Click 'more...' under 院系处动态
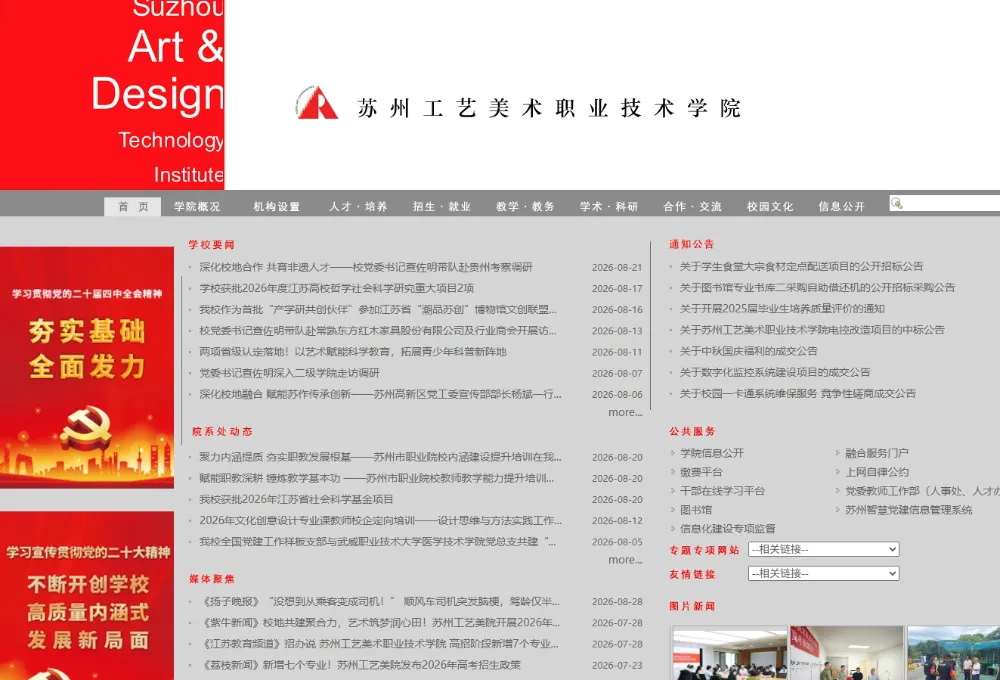Screen dimensions: 1000x680 [x=625, y=559]
